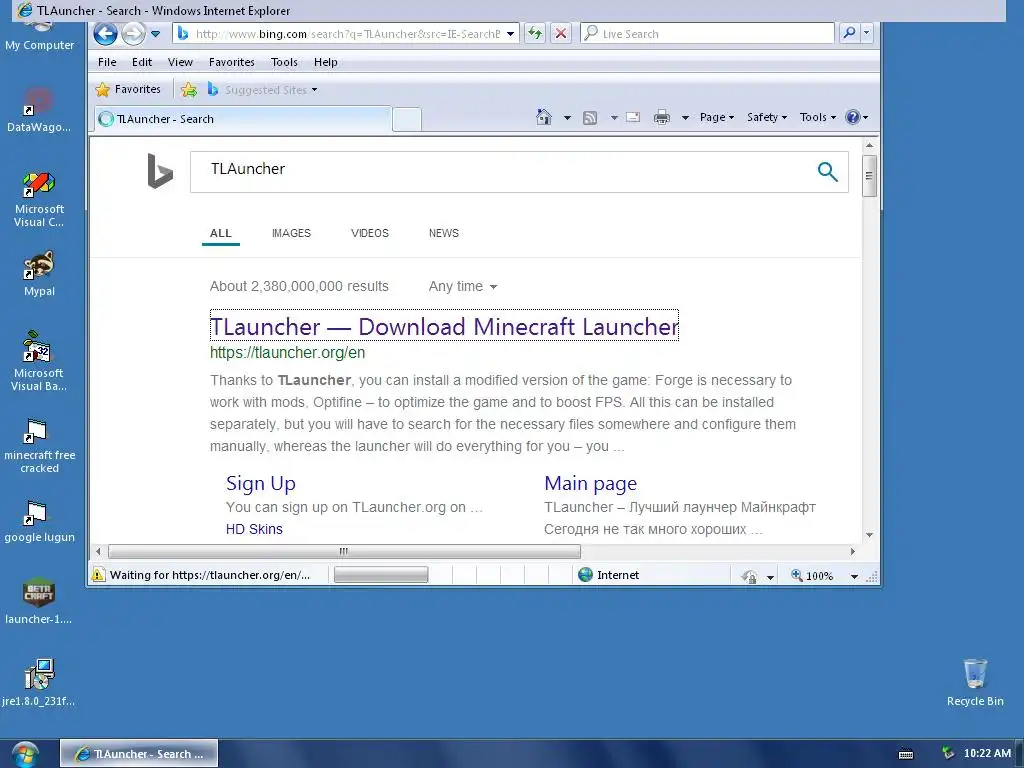
Task: Open the Tools command bar menu
Action: (x=818, y=118)
